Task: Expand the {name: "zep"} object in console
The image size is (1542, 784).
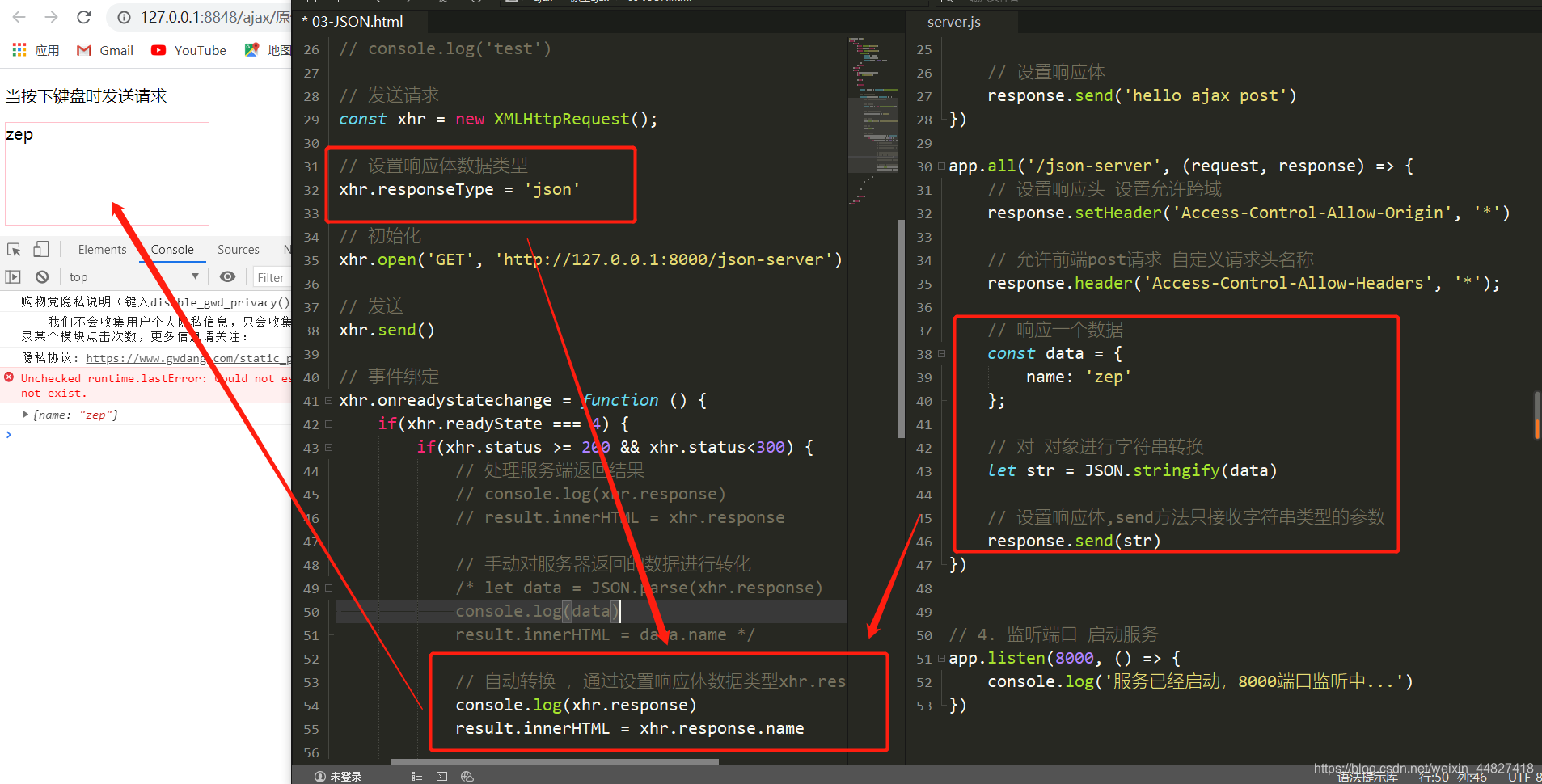Action: click(x=25, y=414)
